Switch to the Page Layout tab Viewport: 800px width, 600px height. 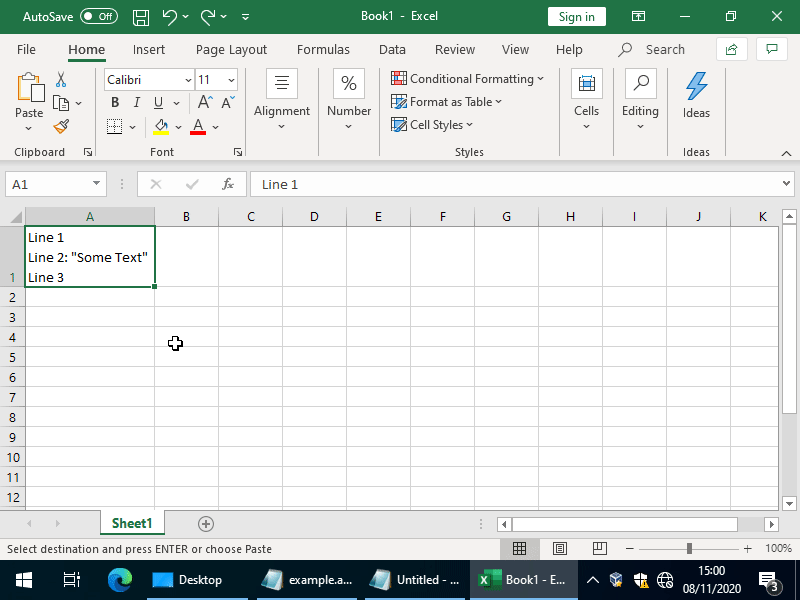[231, 49]
